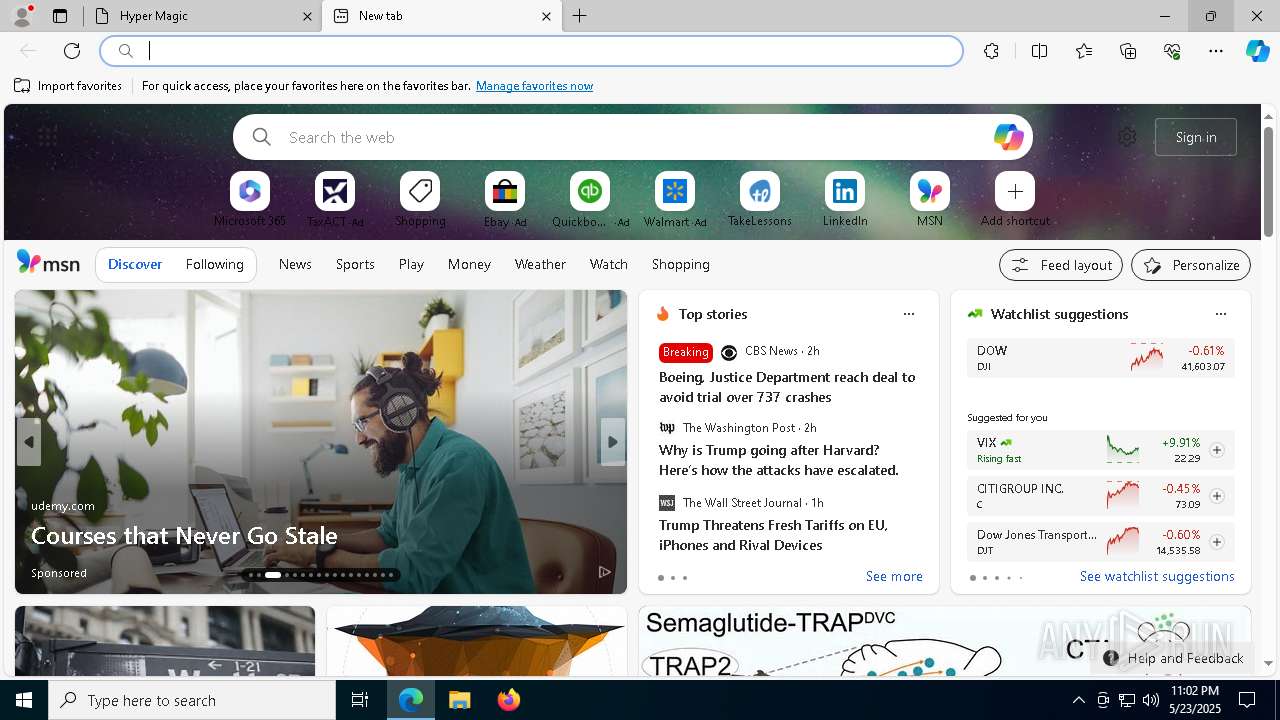The image size is (1280, 720).
Task: Open the TakeLessons shortcut tile
Action: 760,199
